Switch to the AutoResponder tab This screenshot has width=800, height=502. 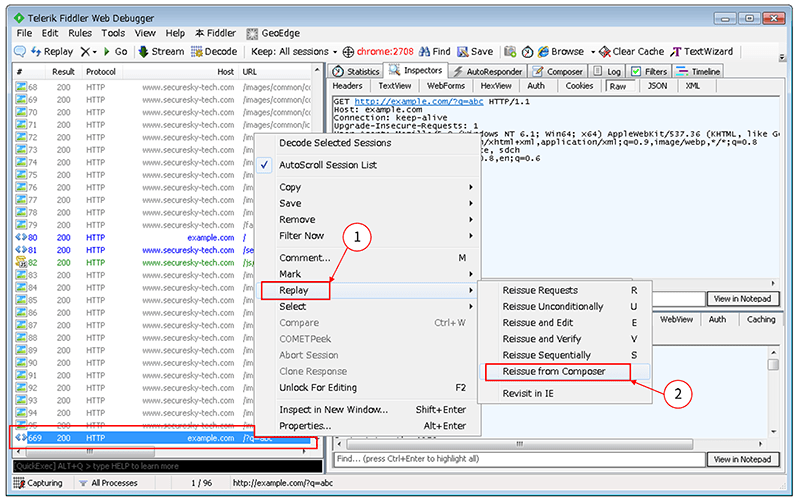[x=487, y=71]
